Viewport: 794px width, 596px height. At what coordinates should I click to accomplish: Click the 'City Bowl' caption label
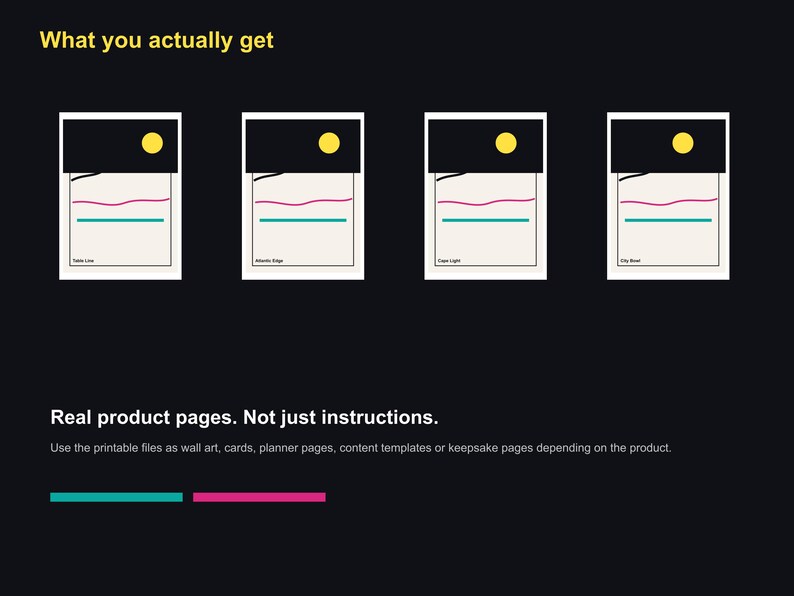(630, 261)
